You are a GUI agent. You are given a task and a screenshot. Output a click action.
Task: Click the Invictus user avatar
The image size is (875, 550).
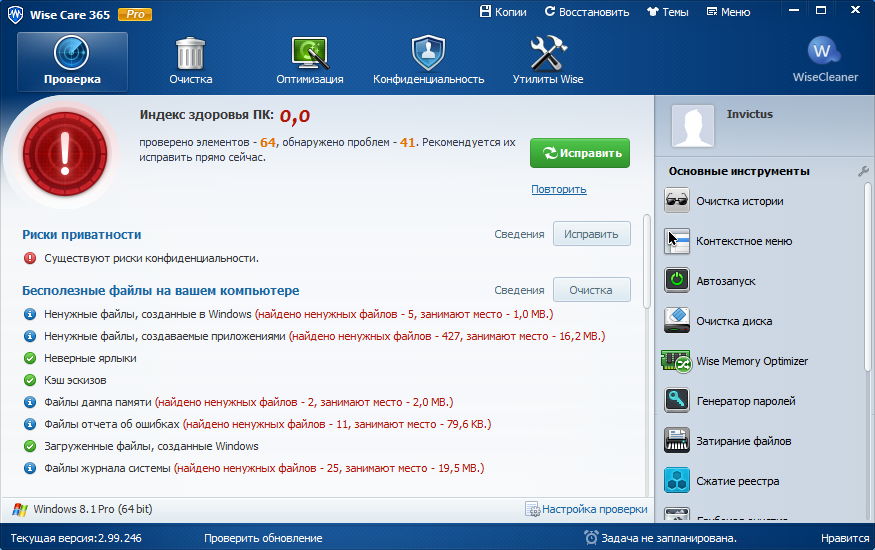tap(692, 126)
